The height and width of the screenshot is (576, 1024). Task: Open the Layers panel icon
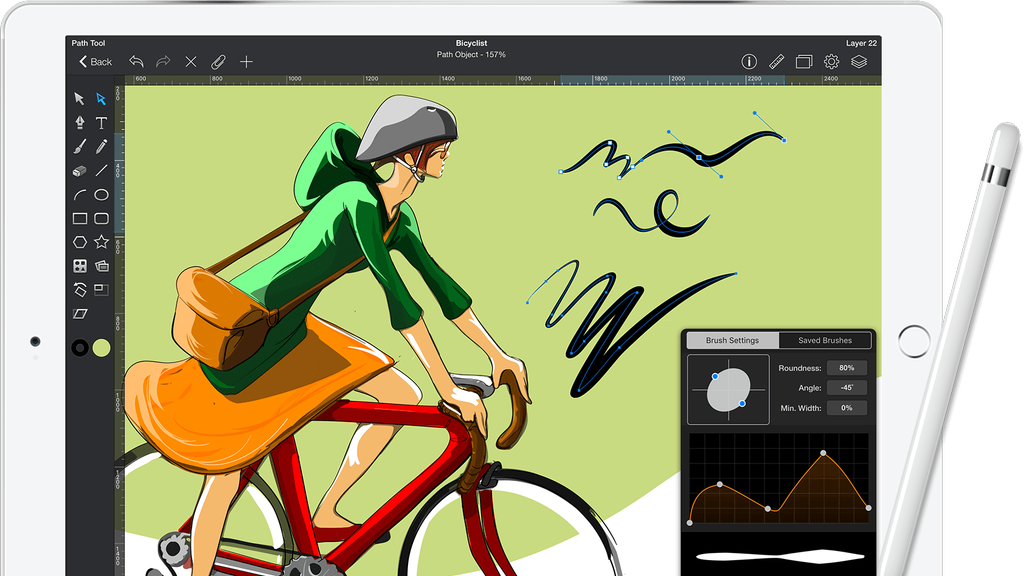[x=858, y=61]
